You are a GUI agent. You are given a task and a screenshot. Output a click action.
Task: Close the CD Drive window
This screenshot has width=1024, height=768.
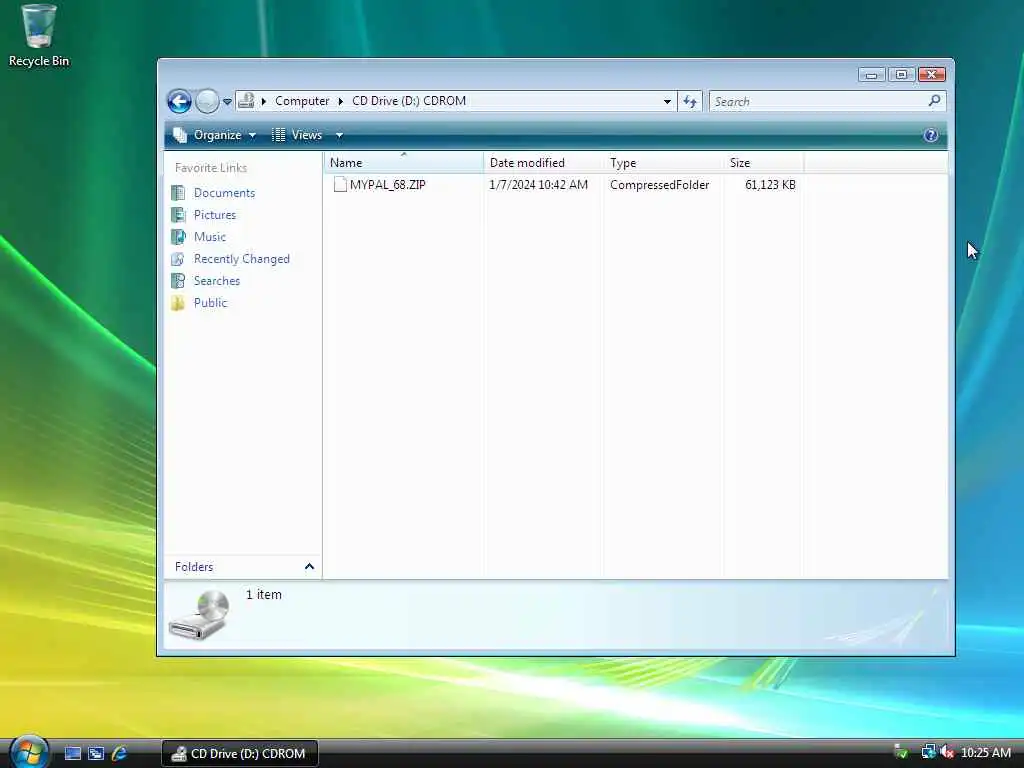[932, 75]
